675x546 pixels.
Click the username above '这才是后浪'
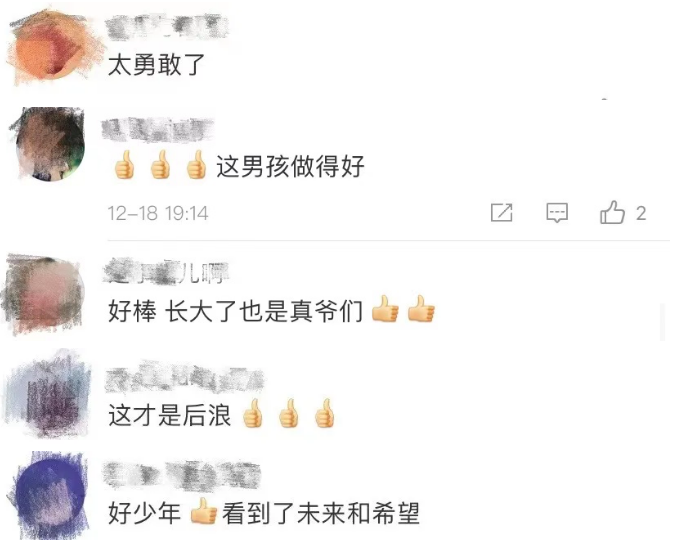184,380
